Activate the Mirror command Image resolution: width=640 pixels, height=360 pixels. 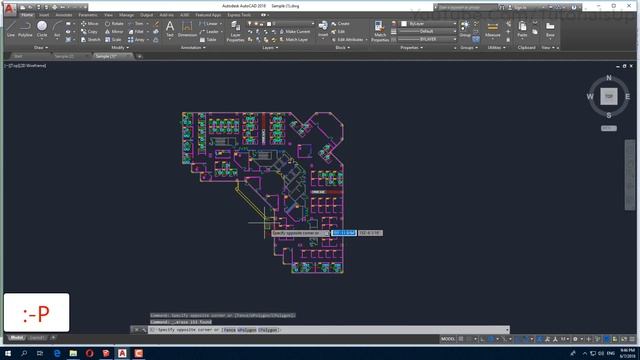[113, 31]
